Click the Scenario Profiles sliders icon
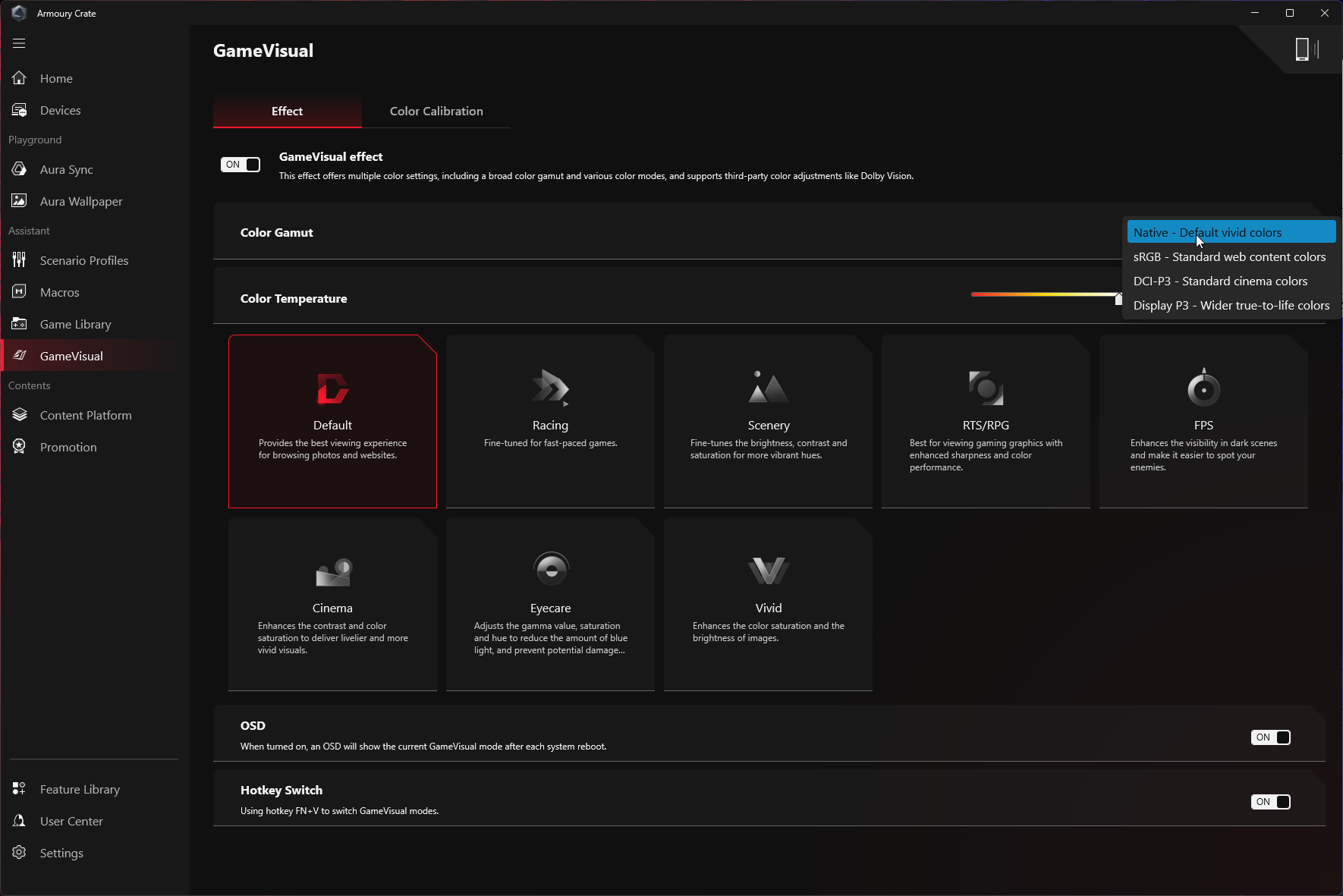Image resolution: width=1343 pixels, height=896 pixels. 19,260
